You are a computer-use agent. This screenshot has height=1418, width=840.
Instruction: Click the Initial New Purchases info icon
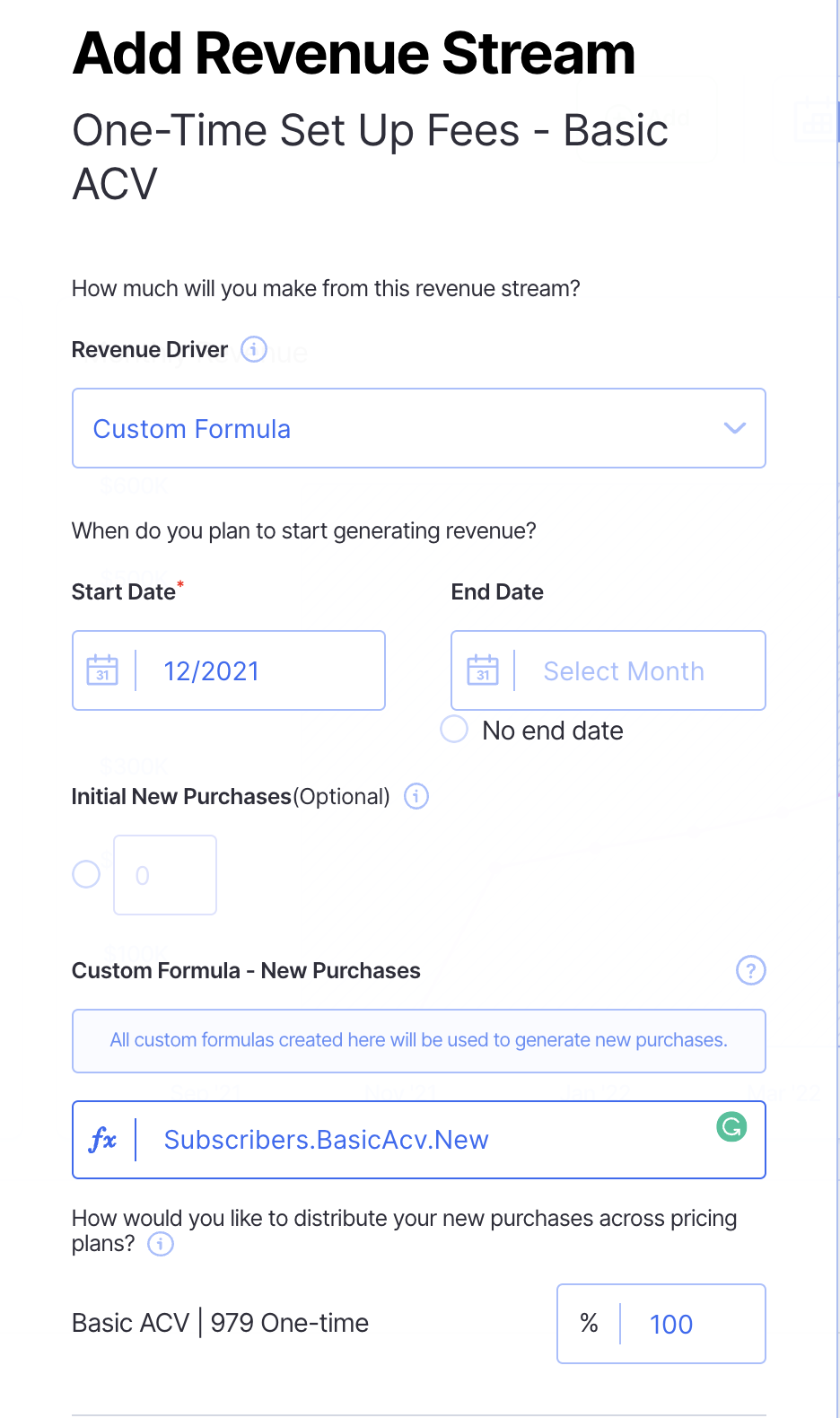[x=416, y=796]
